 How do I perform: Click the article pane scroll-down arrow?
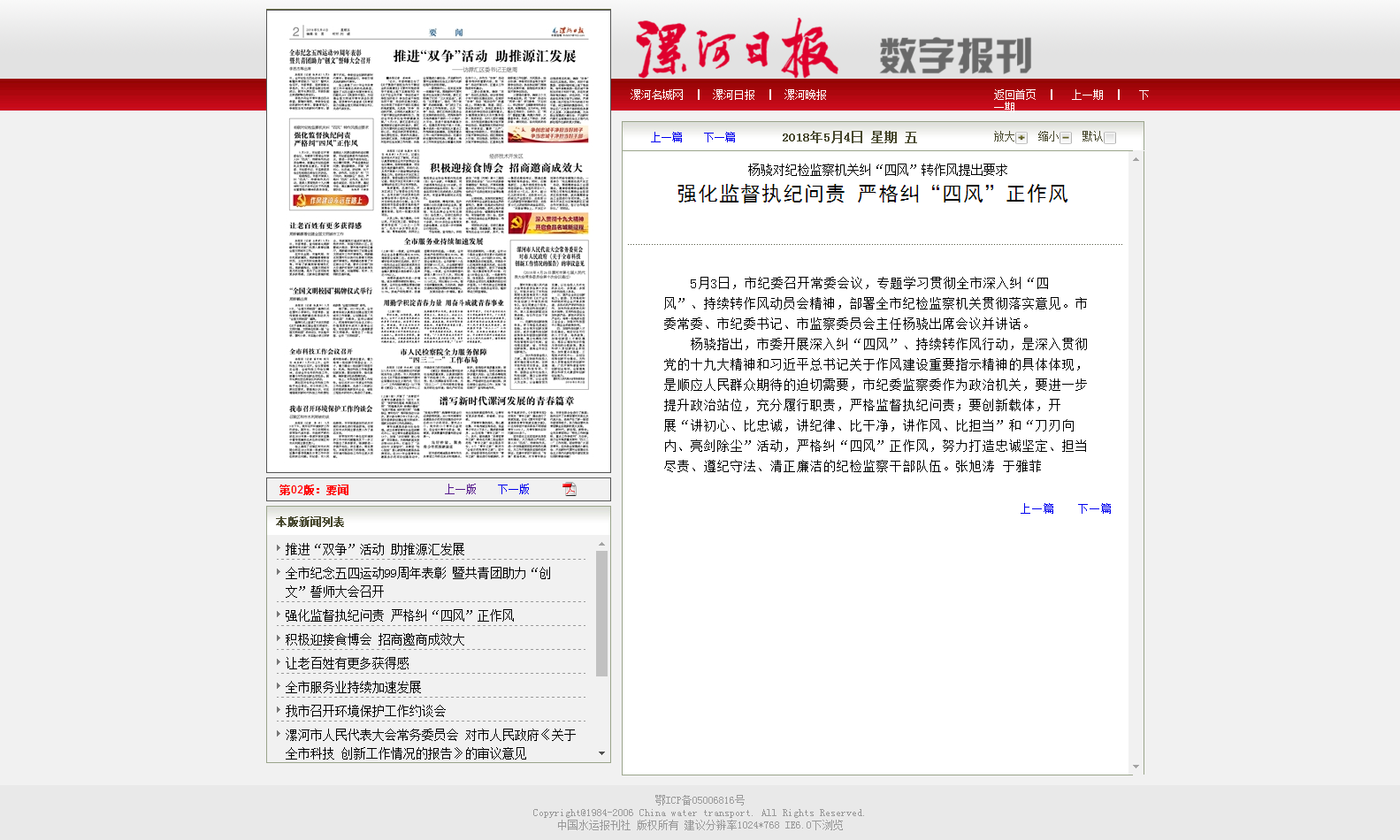[1136, 767]
